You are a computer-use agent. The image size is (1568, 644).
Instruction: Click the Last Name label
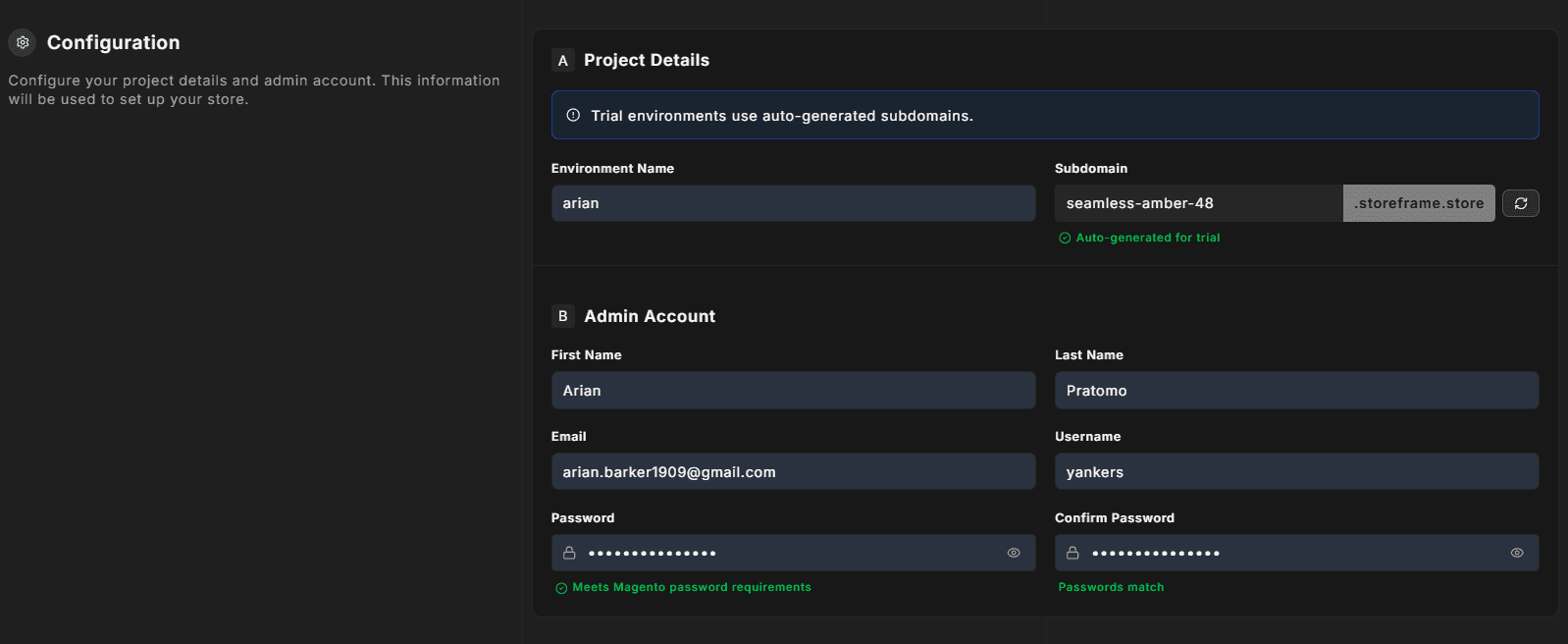click(1089, 355)
